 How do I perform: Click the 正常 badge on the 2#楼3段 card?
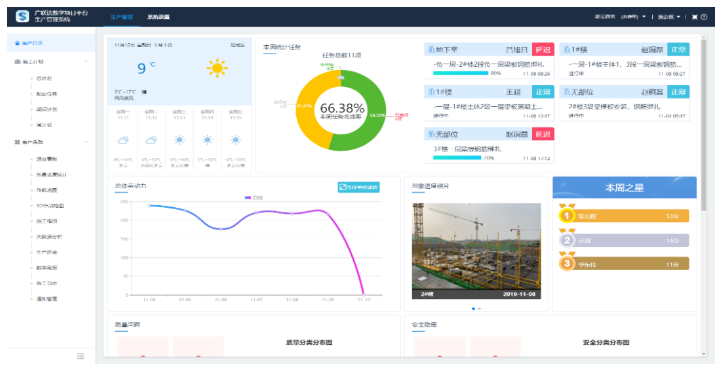pos(678,92)
